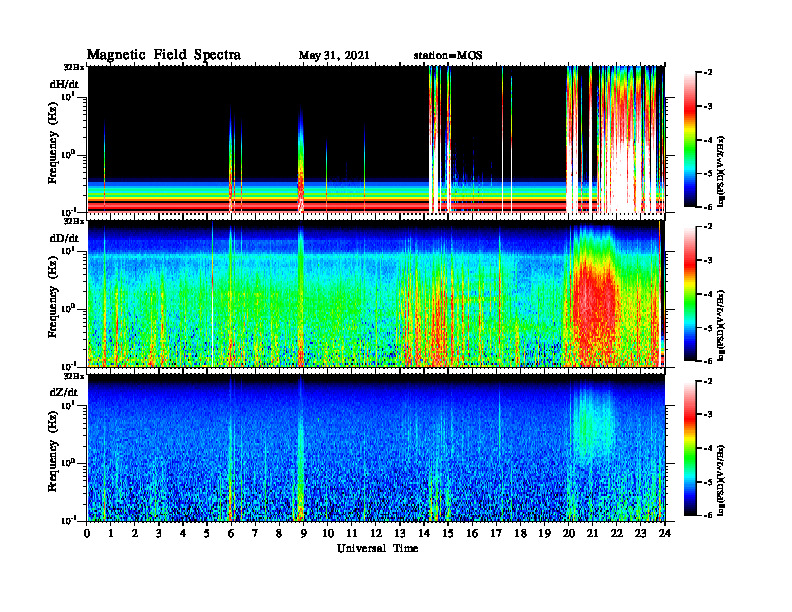Click hour 12 on the time axis
The width and height of the screenshot is (792, 612).
pyautogui.click(x=376, y=533)
